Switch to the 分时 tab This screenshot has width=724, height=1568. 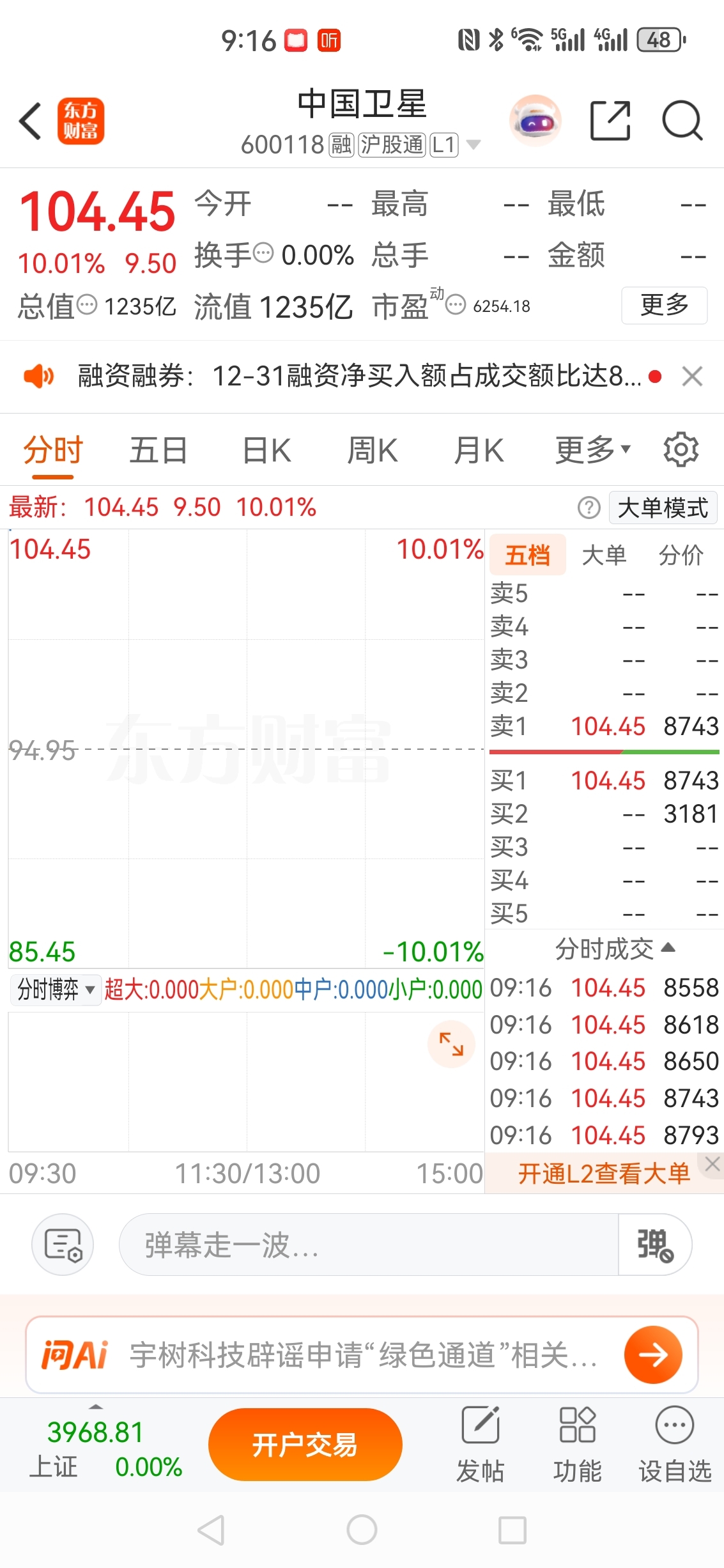point(53,450)
